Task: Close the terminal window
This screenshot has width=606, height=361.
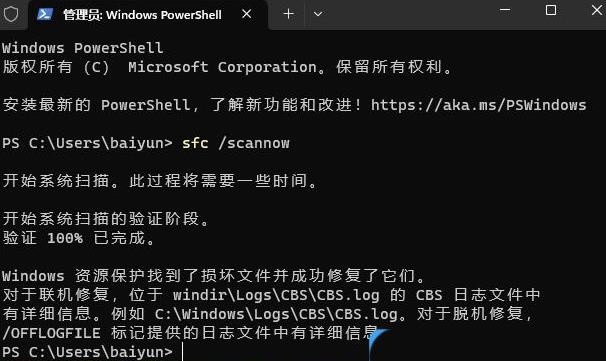Action: (597, 10)
